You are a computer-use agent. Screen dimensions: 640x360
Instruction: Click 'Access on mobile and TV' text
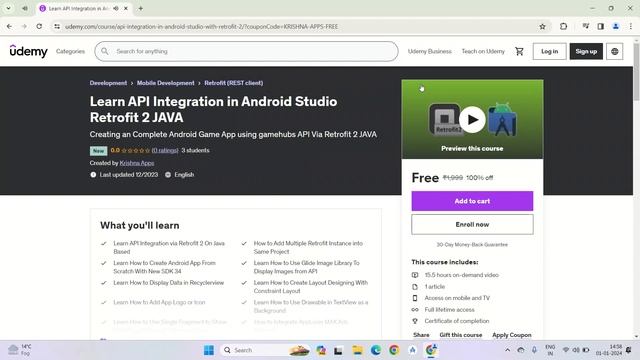[x=457, y=298]
